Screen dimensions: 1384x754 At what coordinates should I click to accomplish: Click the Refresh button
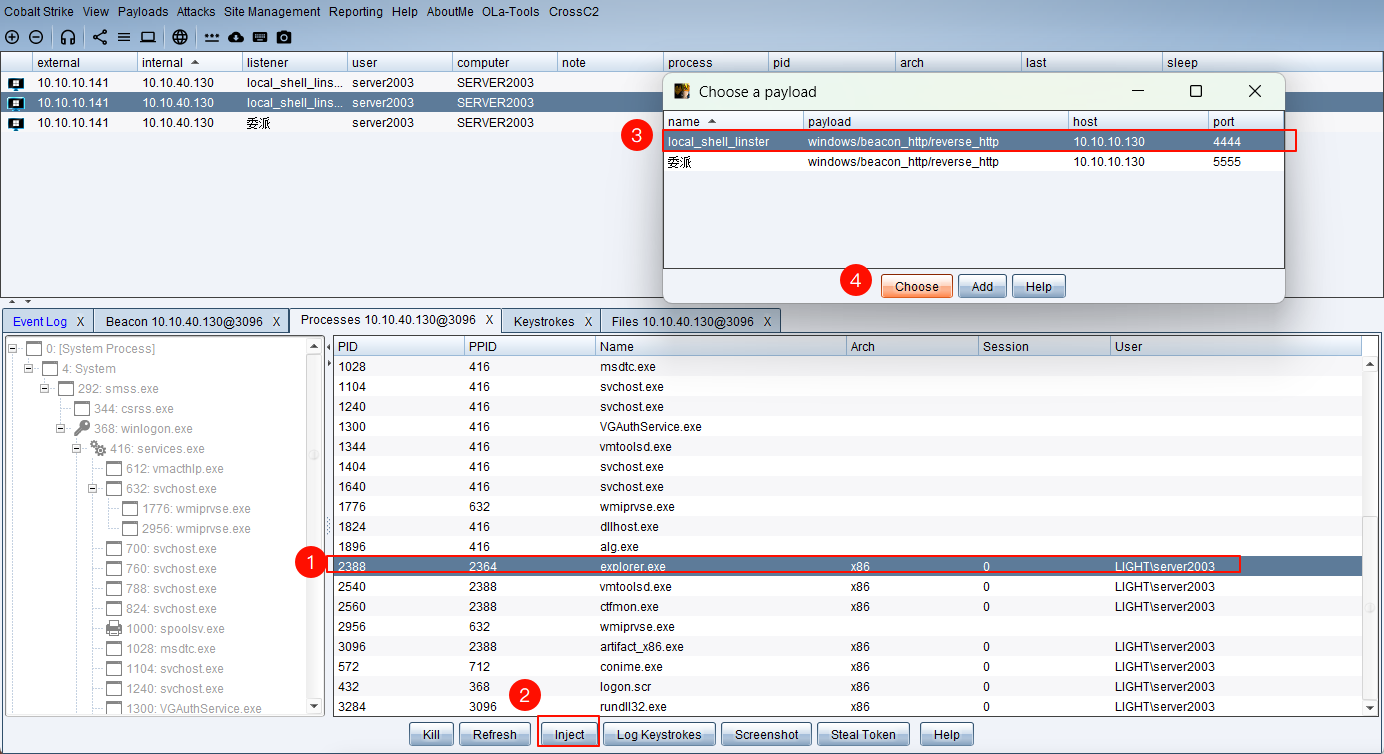coord(495,734)
